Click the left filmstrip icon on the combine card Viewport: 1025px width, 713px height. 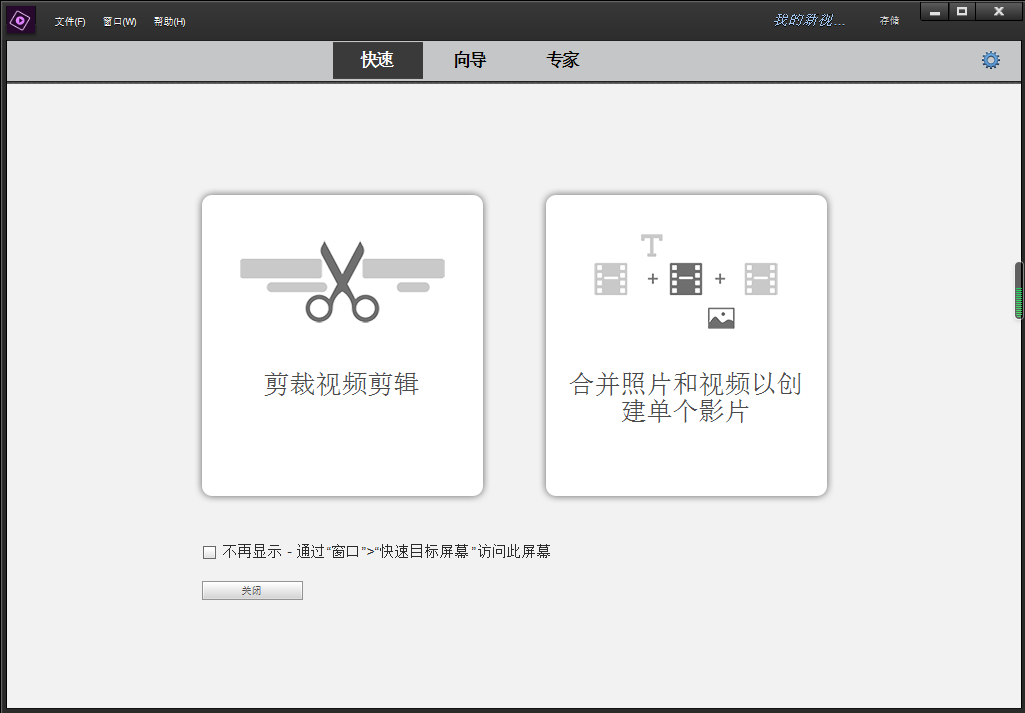pyautogui.click(x=611, y=280)
